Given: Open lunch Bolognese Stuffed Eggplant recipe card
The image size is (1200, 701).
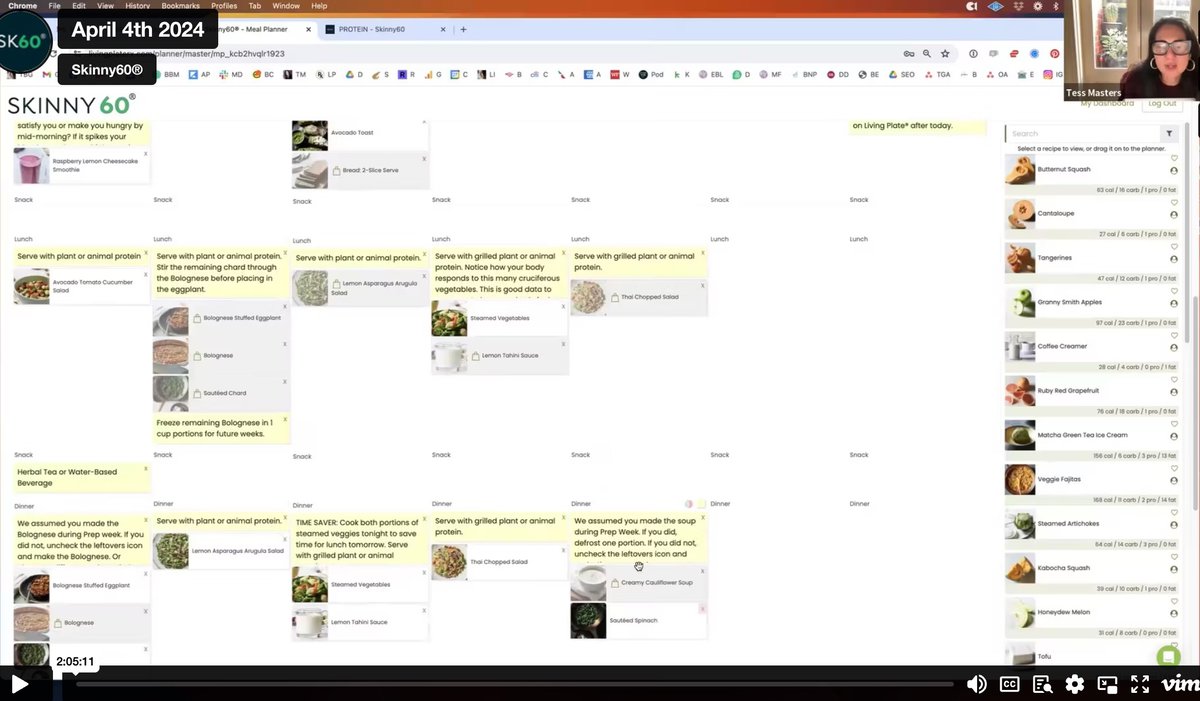Looking at the screenshot, I should tap(221, 318).
